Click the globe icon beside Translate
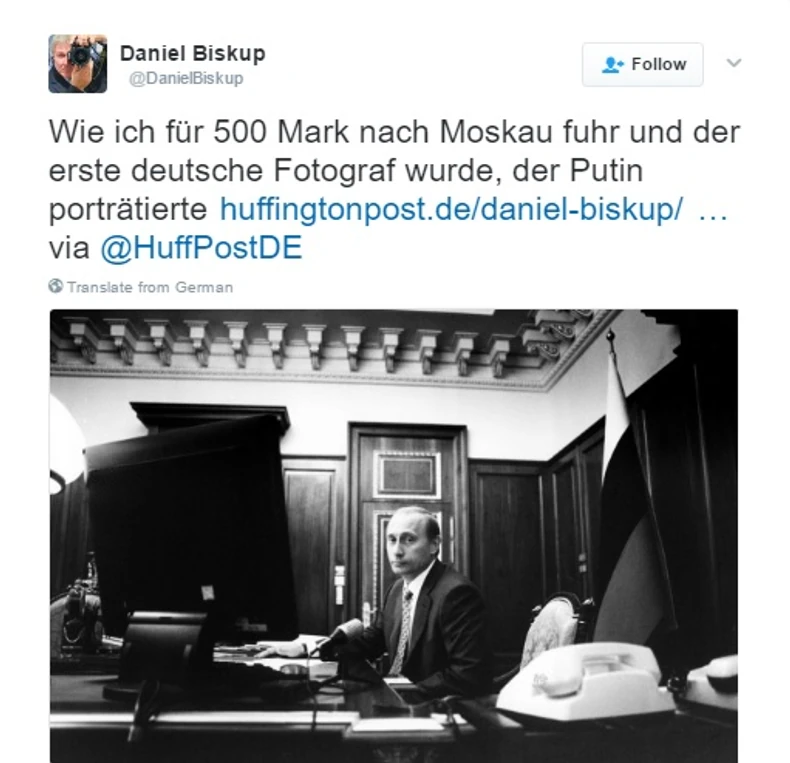 [x=55, y=286]
